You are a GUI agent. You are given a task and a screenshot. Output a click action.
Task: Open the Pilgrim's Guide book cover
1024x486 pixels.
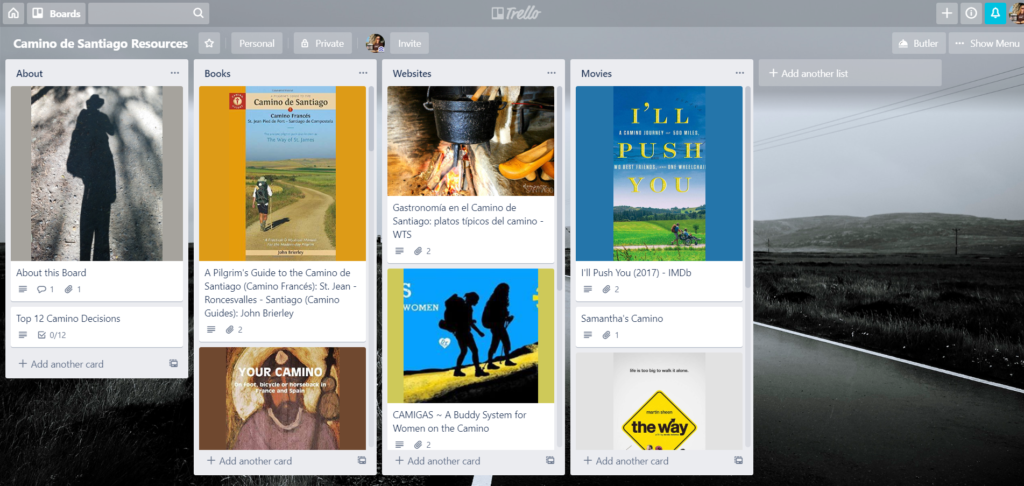click(282, 174)
